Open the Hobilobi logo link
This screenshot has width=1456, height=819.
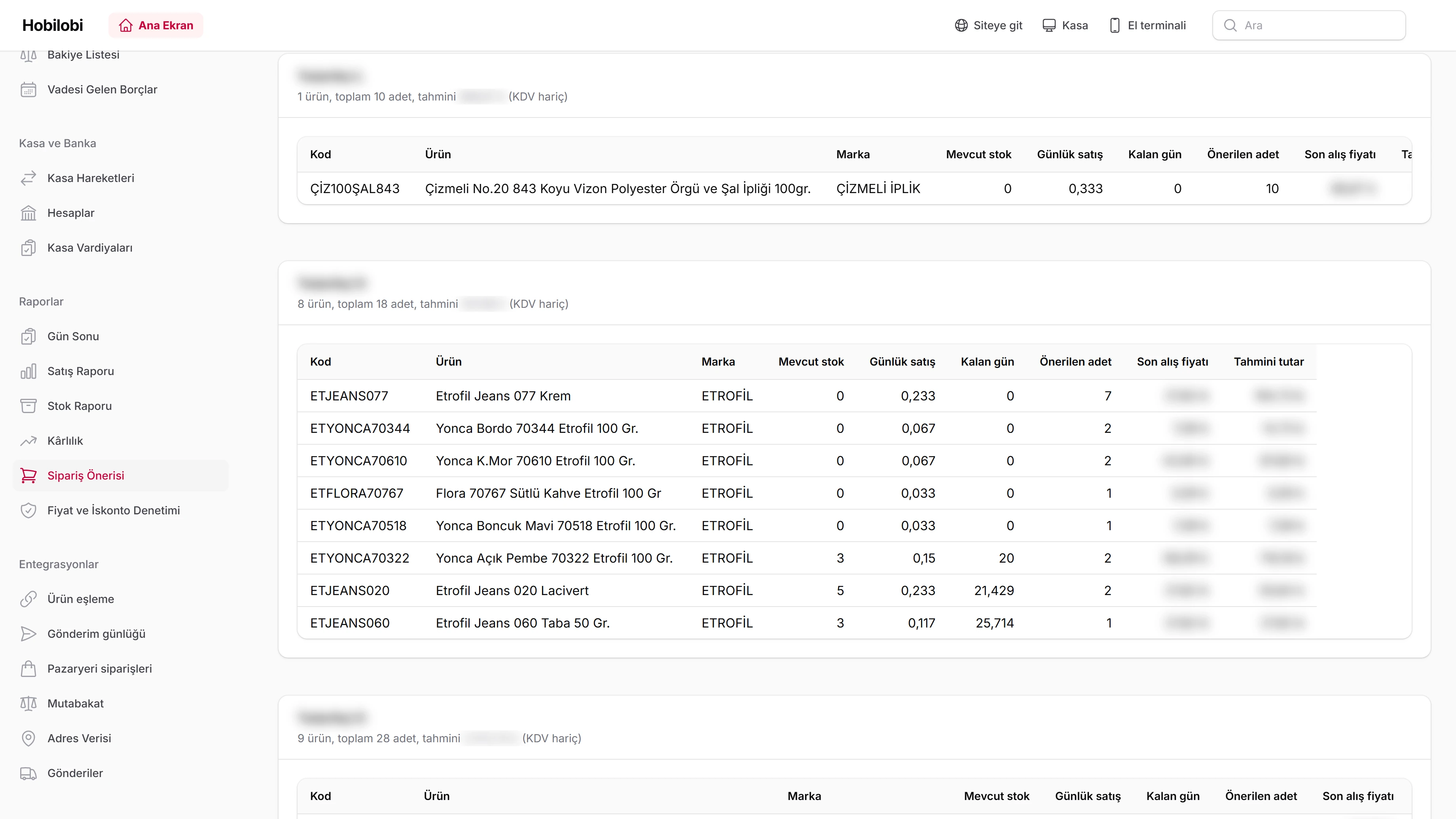53,25
